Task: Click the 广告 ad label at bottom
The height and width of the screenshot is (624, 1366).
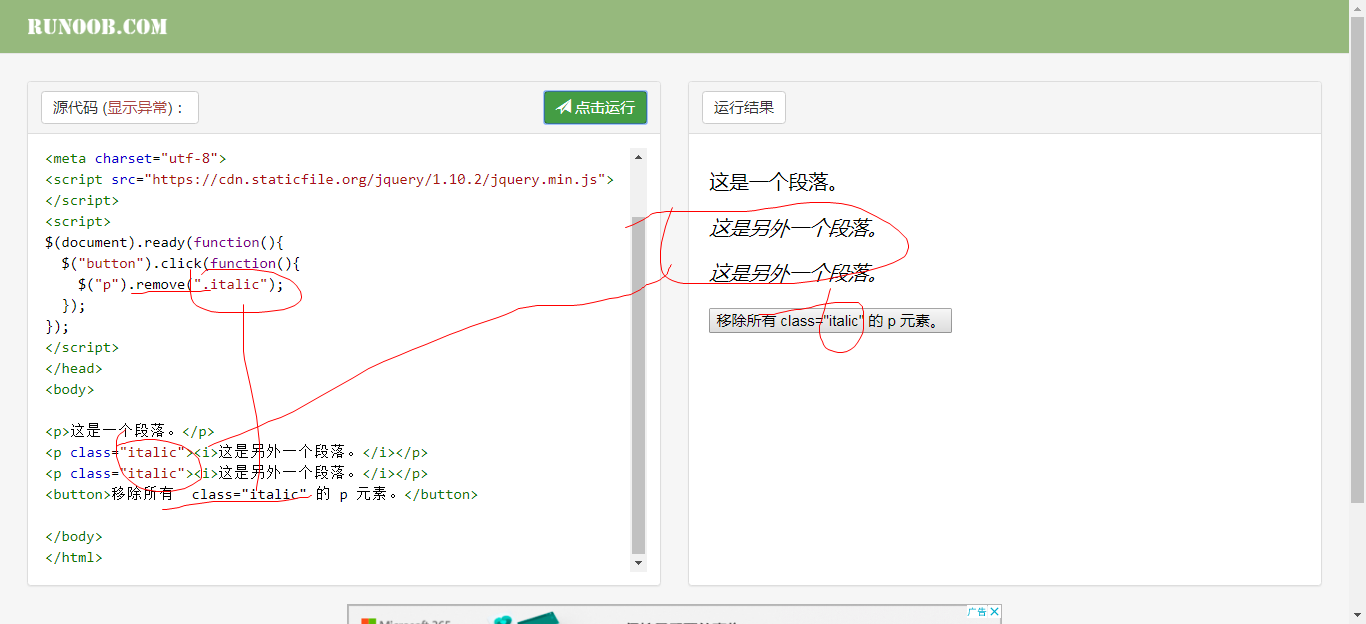Action: [977, 612]
